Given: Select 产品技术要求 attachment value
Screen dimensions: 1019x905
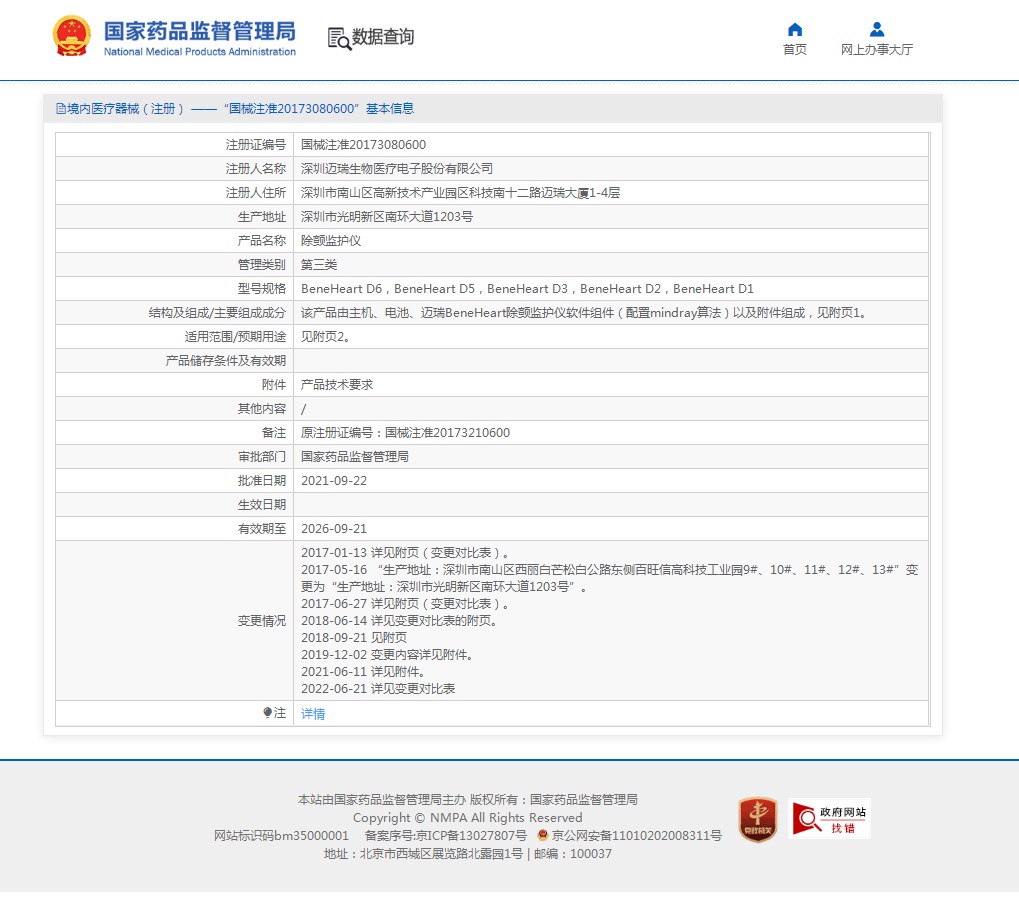Looking at the screenshot, I should 337,385.
